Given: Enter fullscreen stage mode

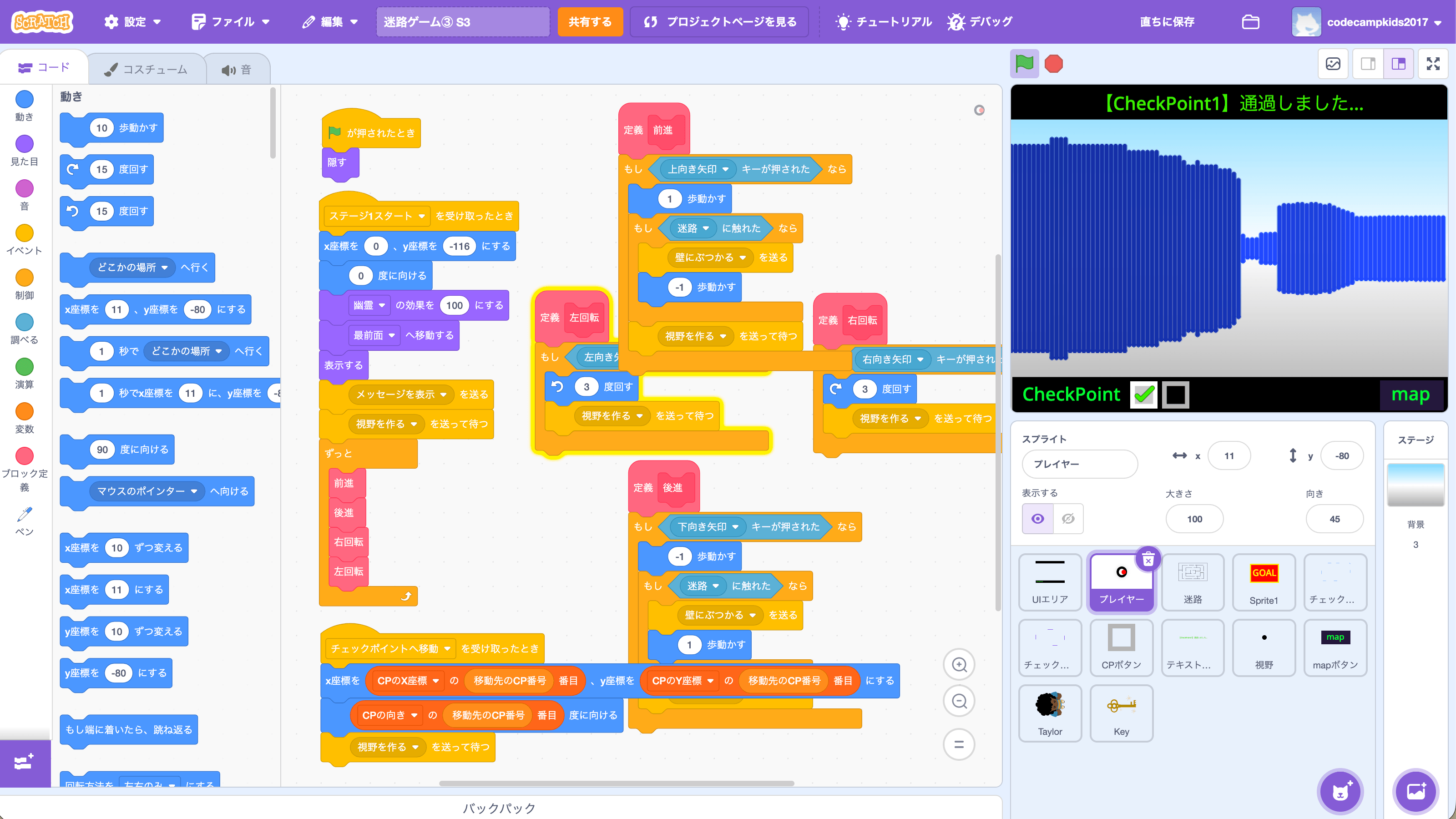Looking at the screenshot, I should [1433, 64].
